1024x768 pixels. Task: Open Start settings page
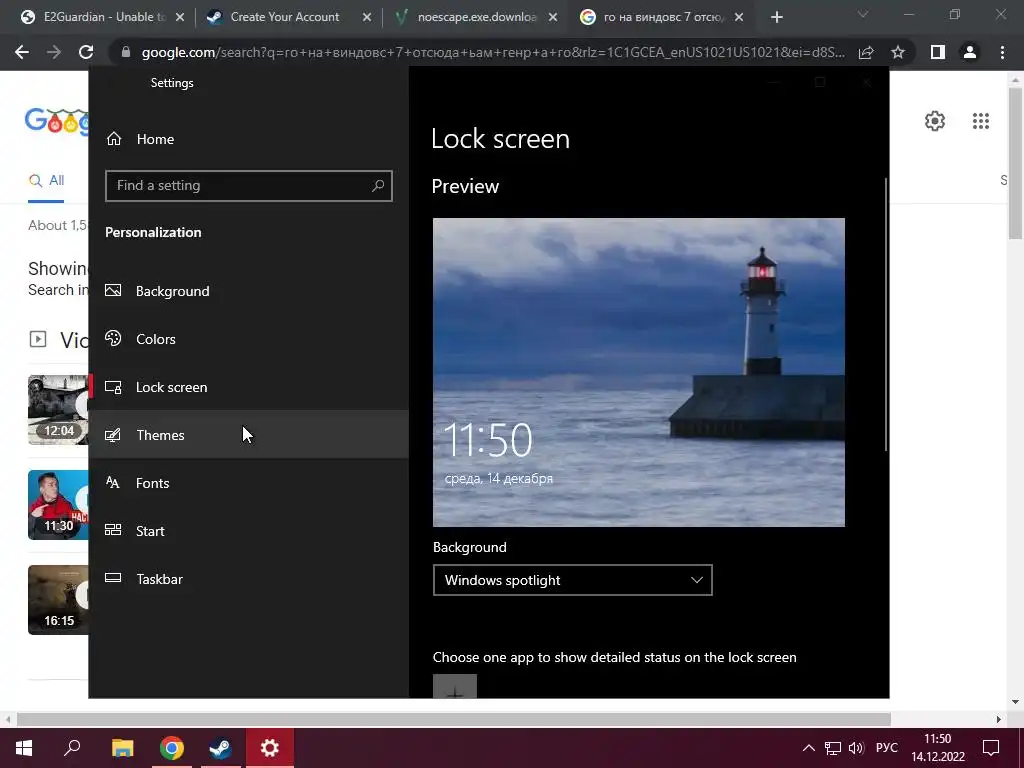point(248,531)
